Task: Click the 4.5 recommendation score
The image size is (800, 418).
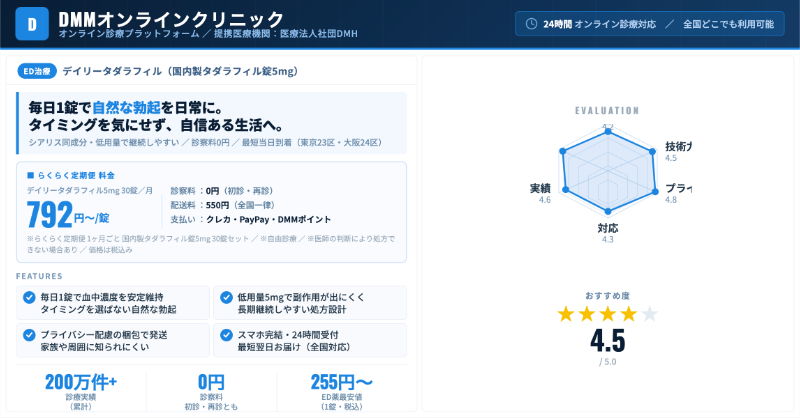Action: click(x=607, y=341)
